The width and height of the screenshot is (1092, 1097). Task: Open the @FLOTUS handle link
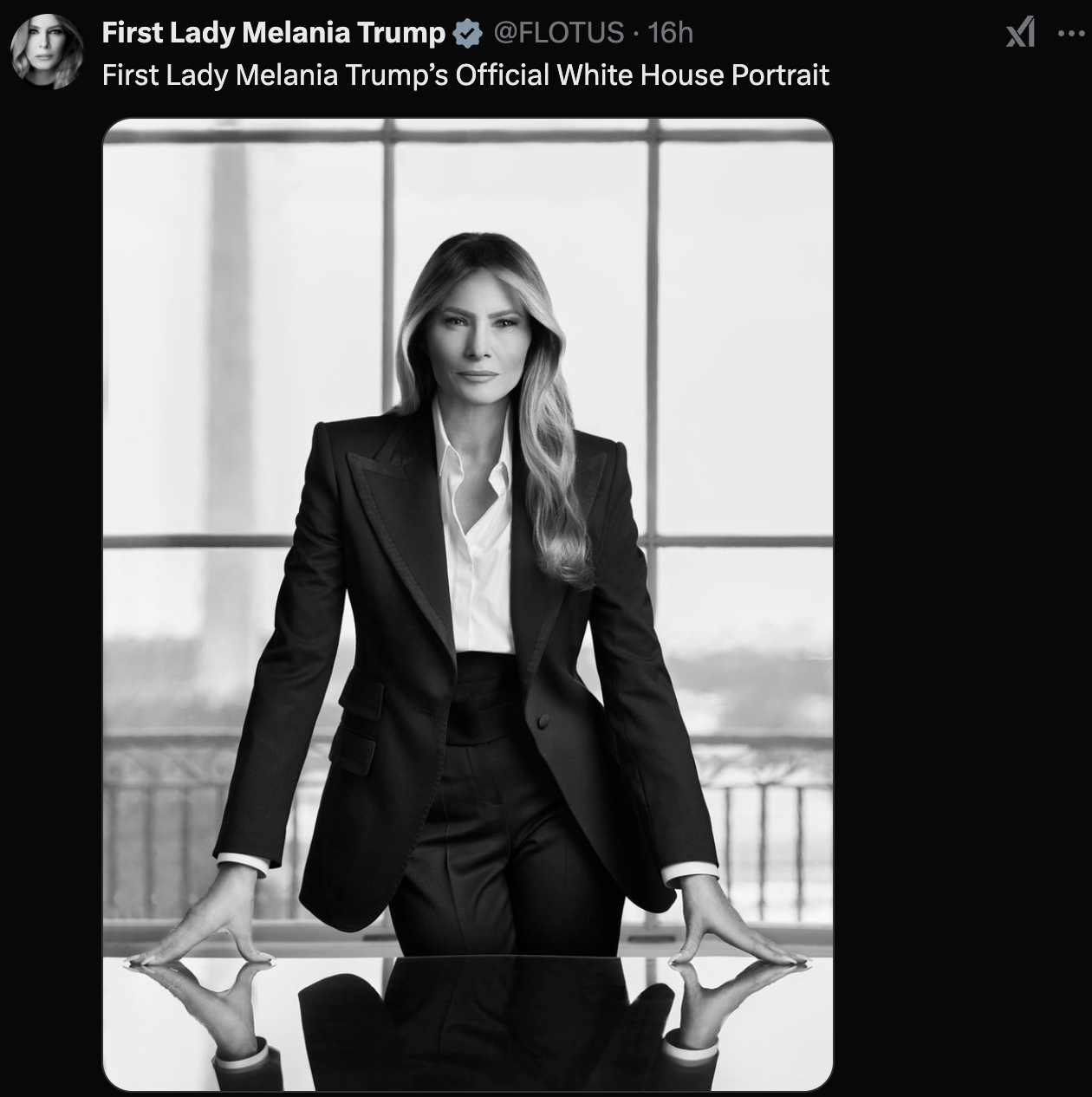[558, 33]
